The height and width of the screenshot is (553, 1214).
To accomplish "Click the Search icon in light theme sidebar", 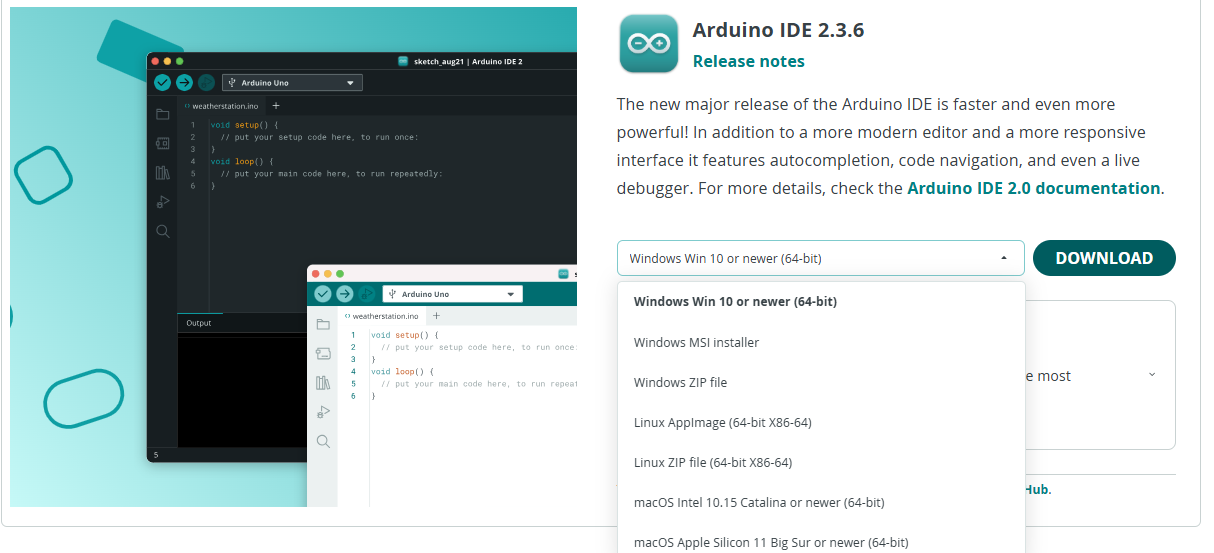I will (323, 441).
